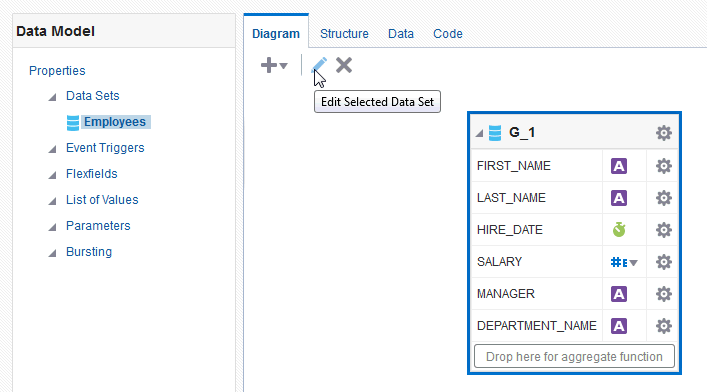Open SALARY number type dropdown
This screenshot has width=707, height=392.
(624, 262)
